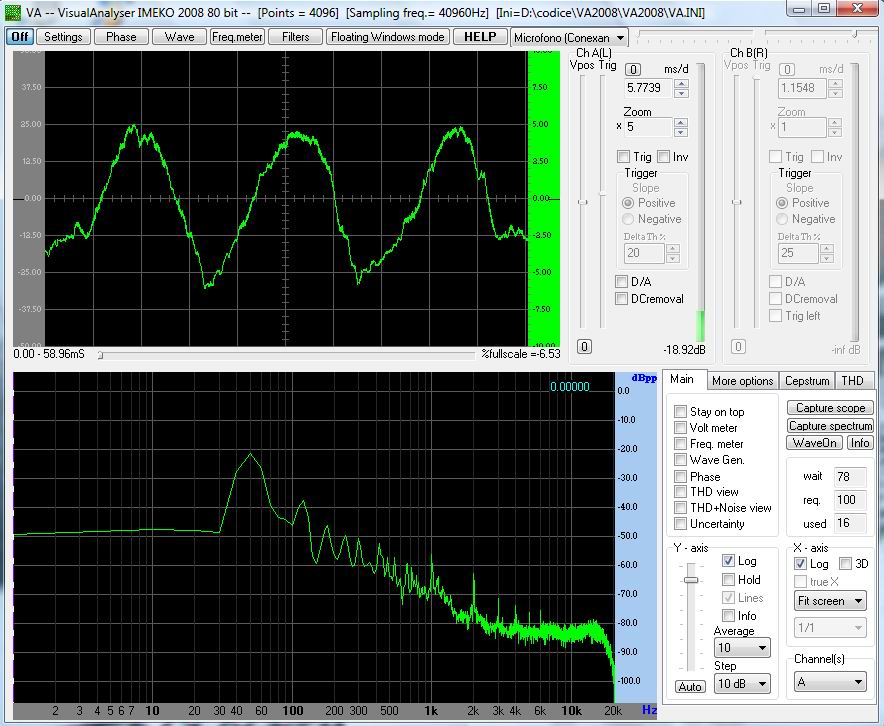Screen dimensions: 884x726
Task: Open the Phase window from the toolbar
Action: pos(121,36)
